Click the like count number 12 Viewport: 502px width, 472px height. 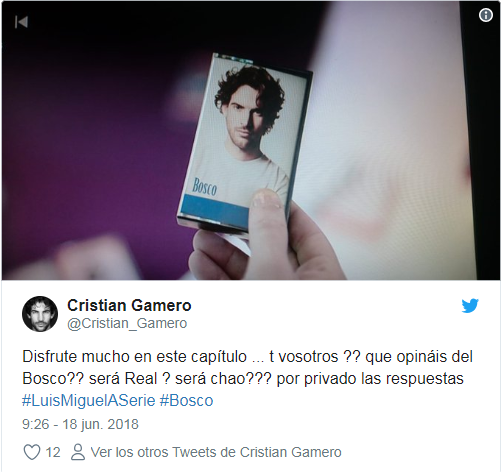[x=53, y=452]
